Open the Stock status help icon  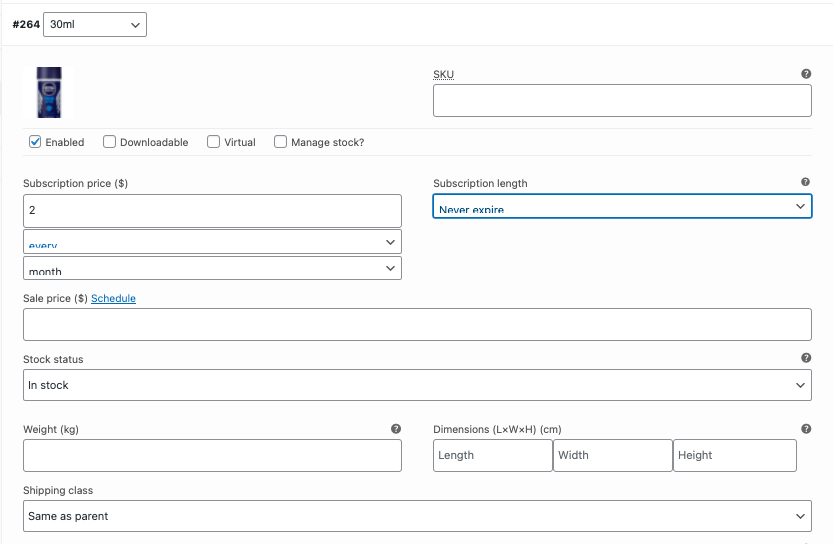(x=806, y=358)
